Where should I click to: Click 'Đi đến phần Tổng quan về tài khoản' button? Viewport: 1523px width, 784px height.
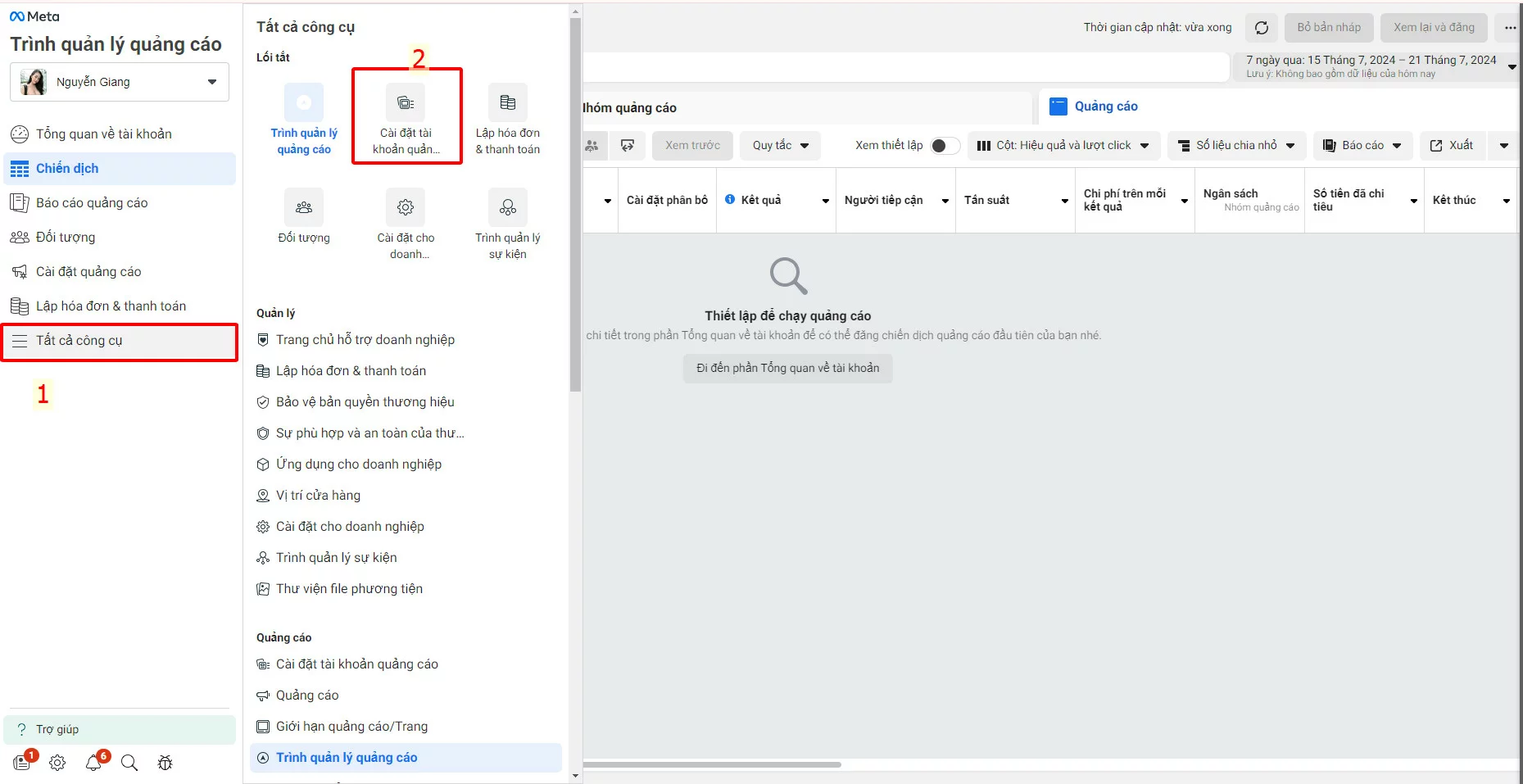point(787,369)
